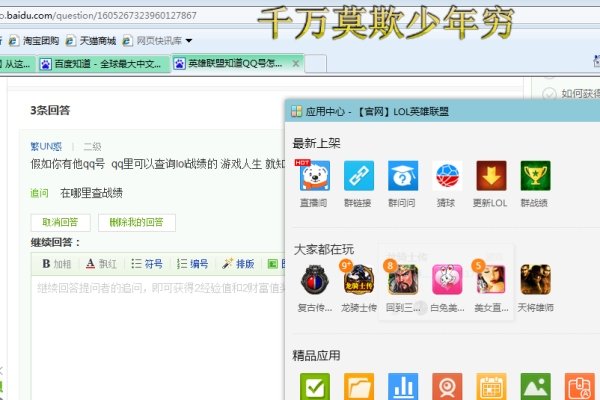This screenshot has height=400, width=600.
Task: Click the green image insert toolbar icon
Action: click(x=272, y=264)
